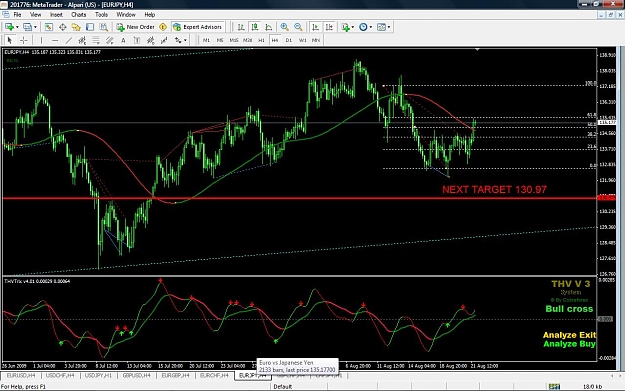Select the crosshair tool

click(x=24, y=40)
